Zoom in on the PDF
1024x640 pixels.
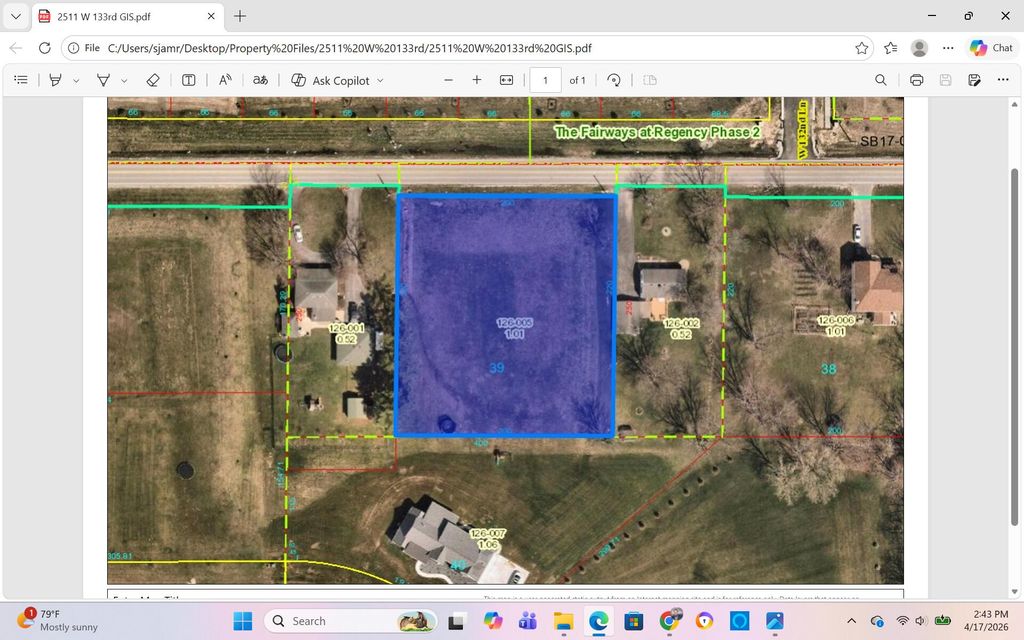click(x=476, y=80)
